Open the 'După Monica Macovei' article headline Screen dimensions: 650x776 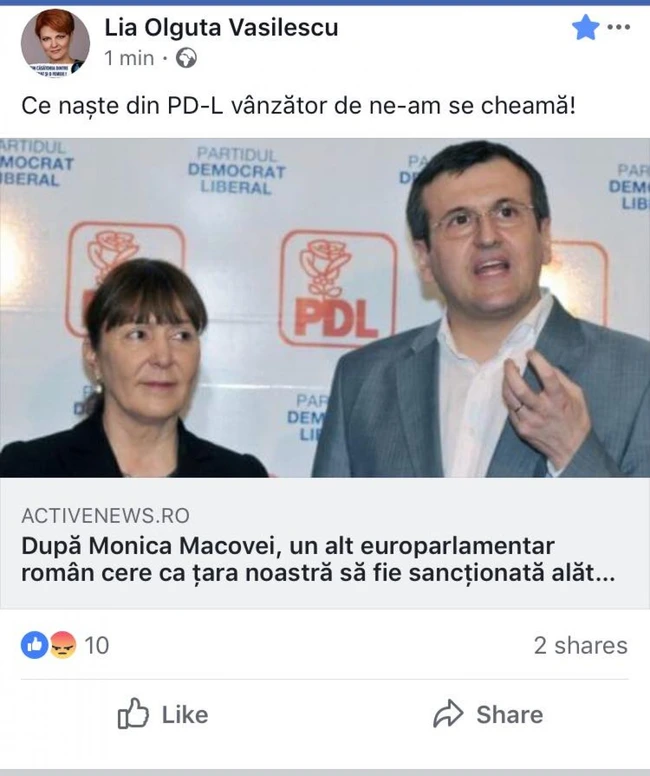[x=318, y=560]
